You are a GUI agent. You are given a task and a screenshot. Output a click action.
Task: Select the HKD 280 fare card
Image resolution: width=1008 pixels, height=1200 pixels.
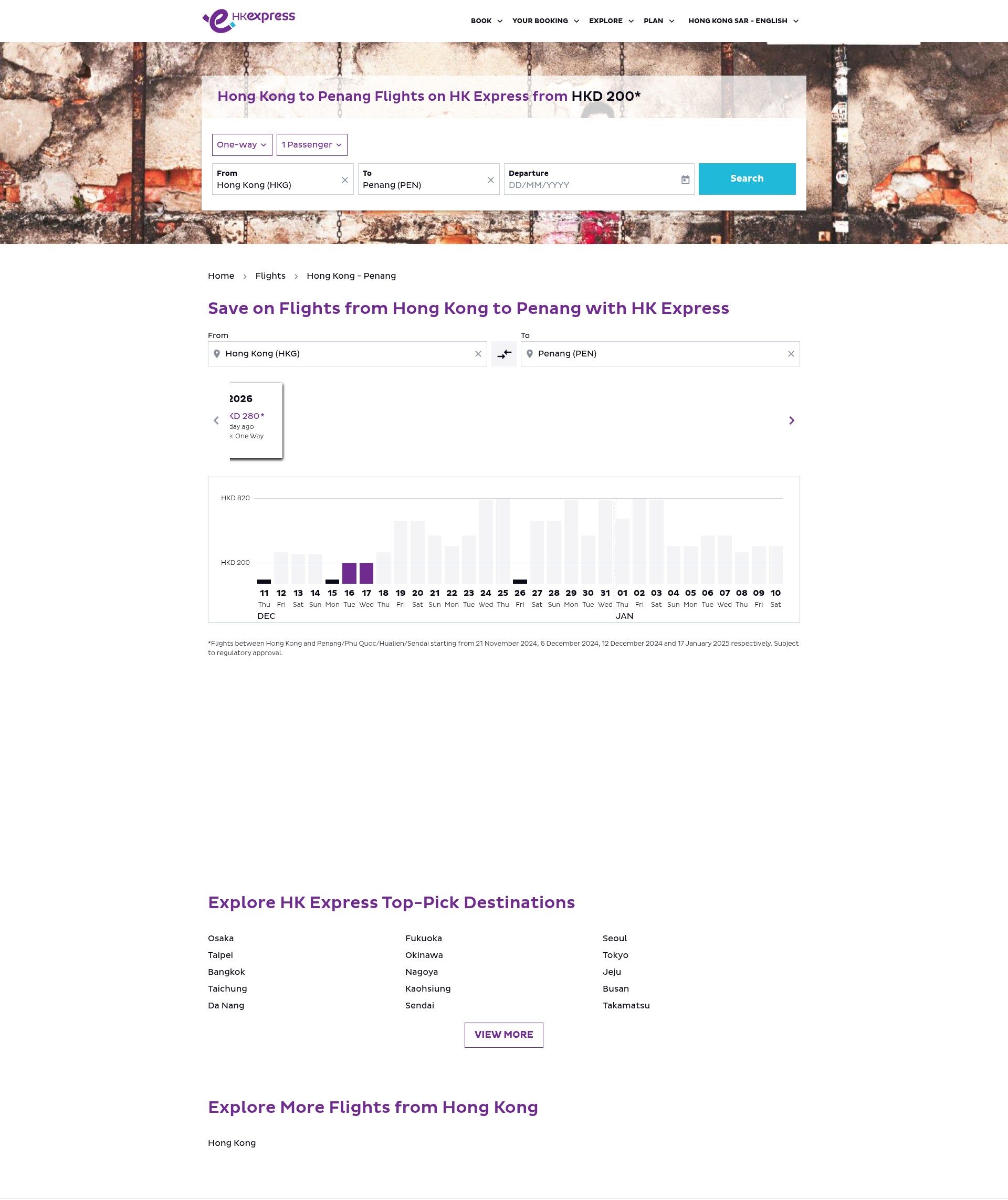(x=256, y=420)
